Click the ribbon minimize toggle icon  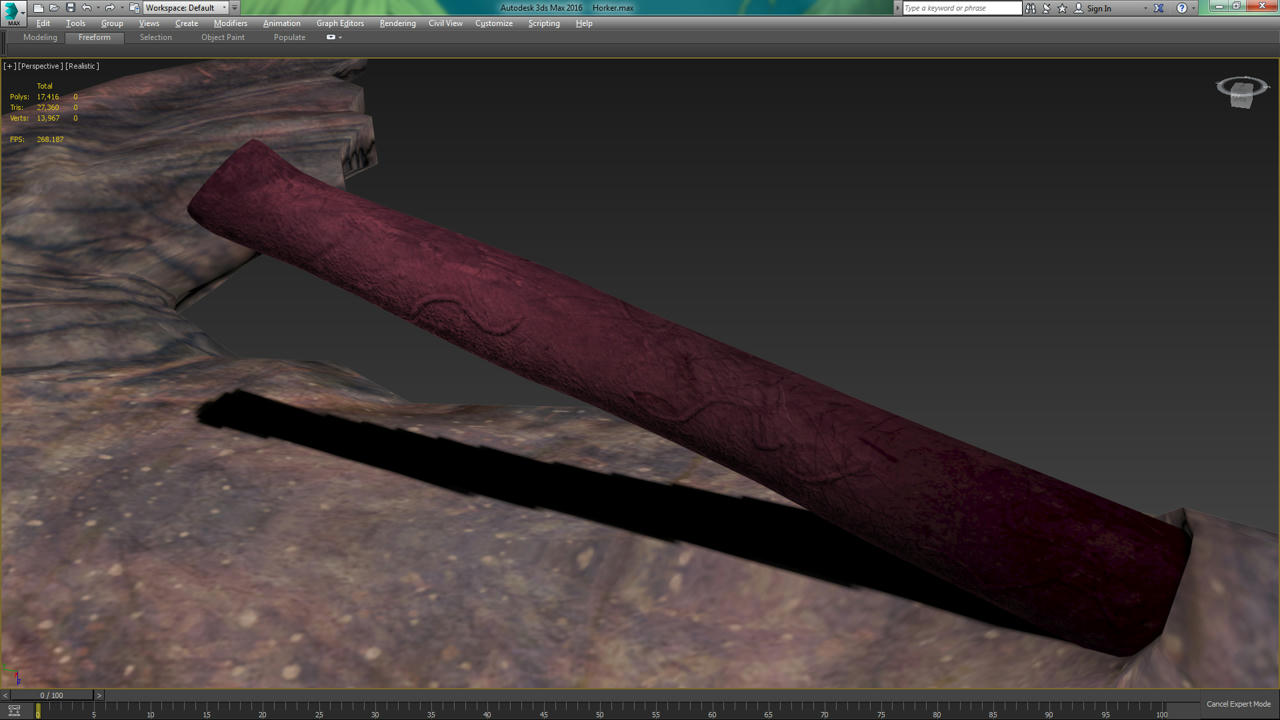tap(330, 37)
